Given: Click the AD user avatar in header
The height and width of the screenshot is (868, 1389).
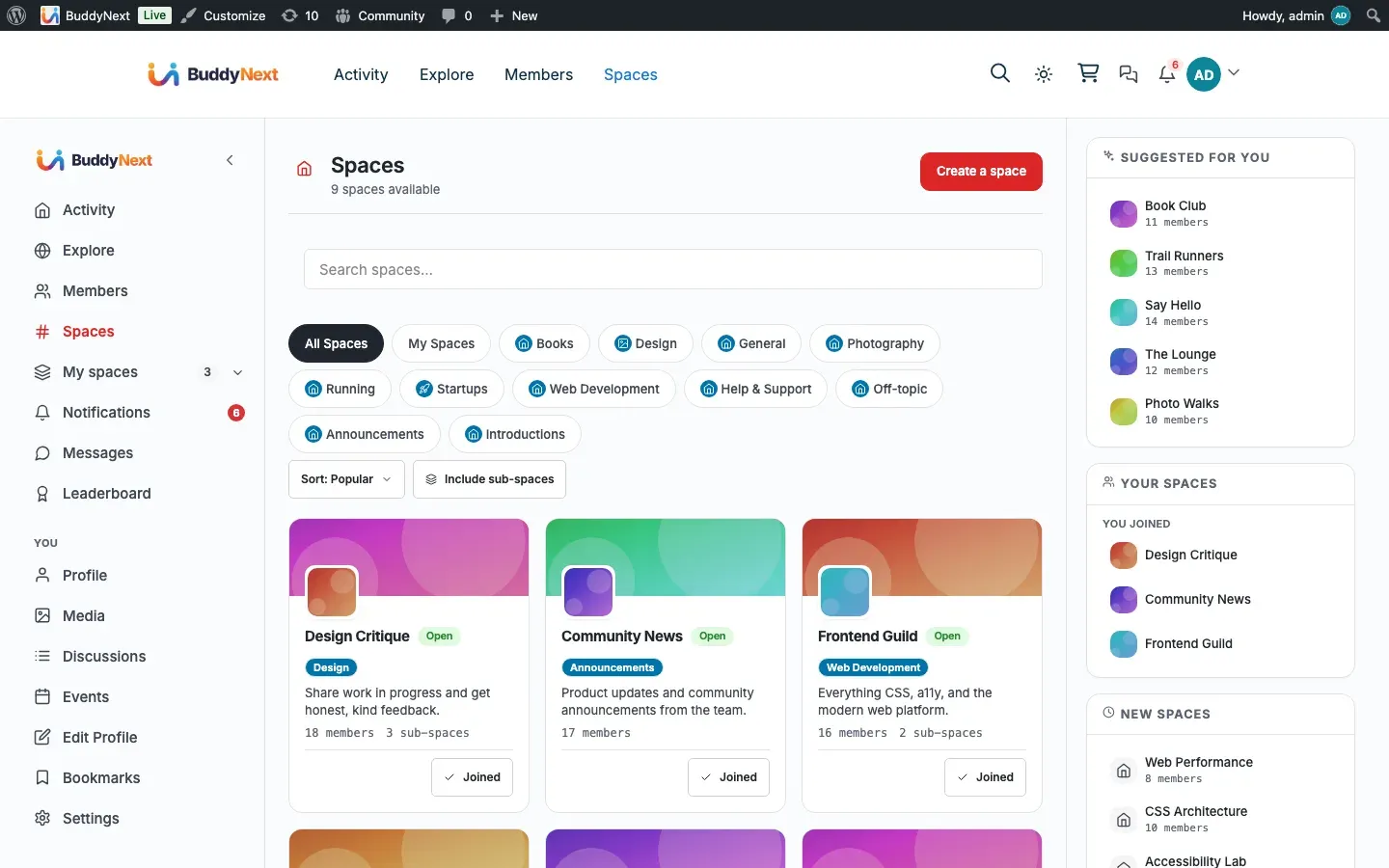Looking at the screenshot, I should [1204, 74].
